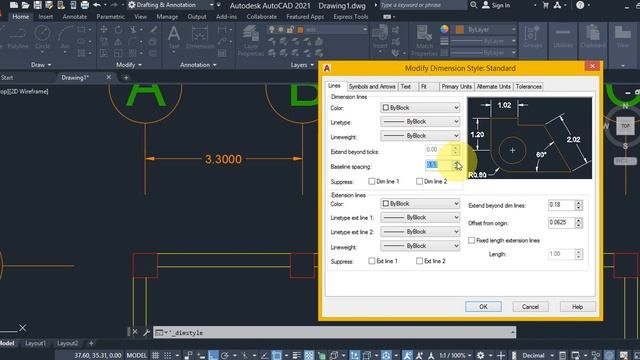Open Layer Properties manager
Image resolution: width=640 pixels, height=360 pixels.
click(250, 41)
